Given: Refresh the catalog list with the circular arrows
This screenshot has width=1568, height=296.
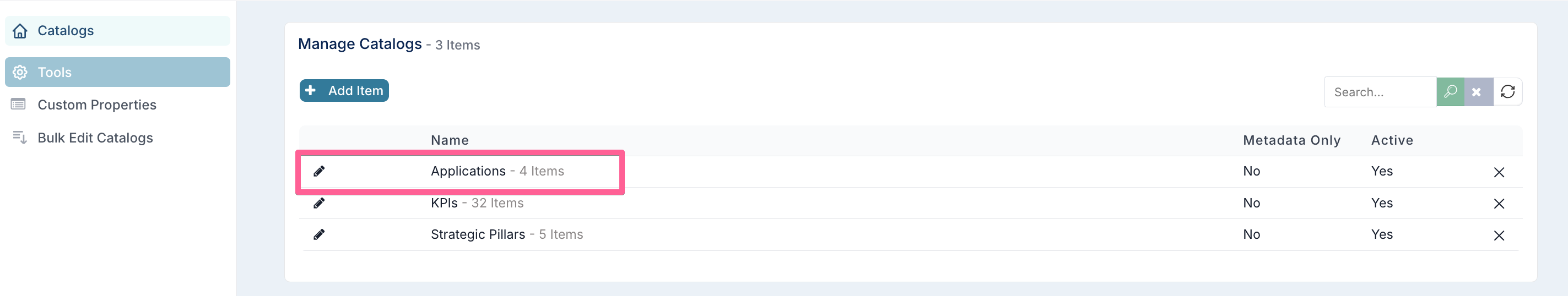Looking at the screenshot, I should 1508,92.
